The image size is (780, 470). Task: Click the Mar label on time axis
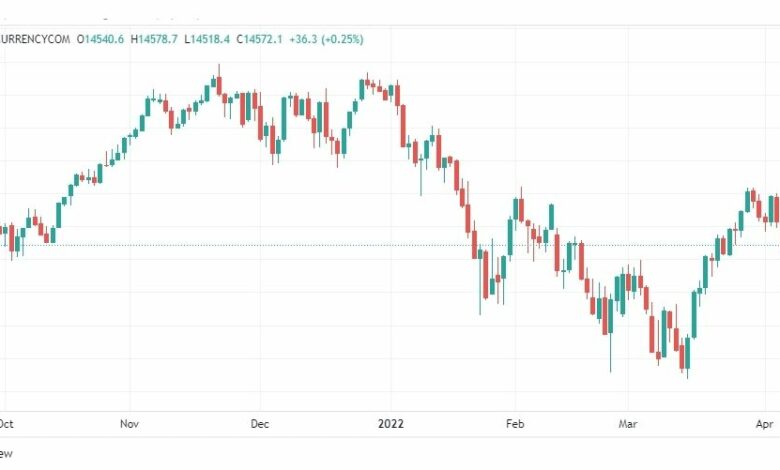coord(628,424)
